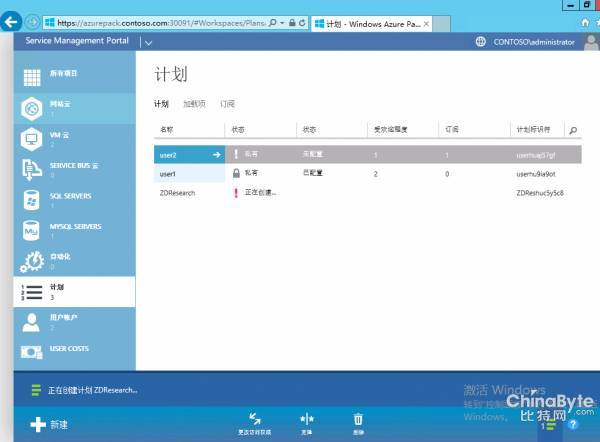Open the notifications list icon in bottom bar

[549, 426]
